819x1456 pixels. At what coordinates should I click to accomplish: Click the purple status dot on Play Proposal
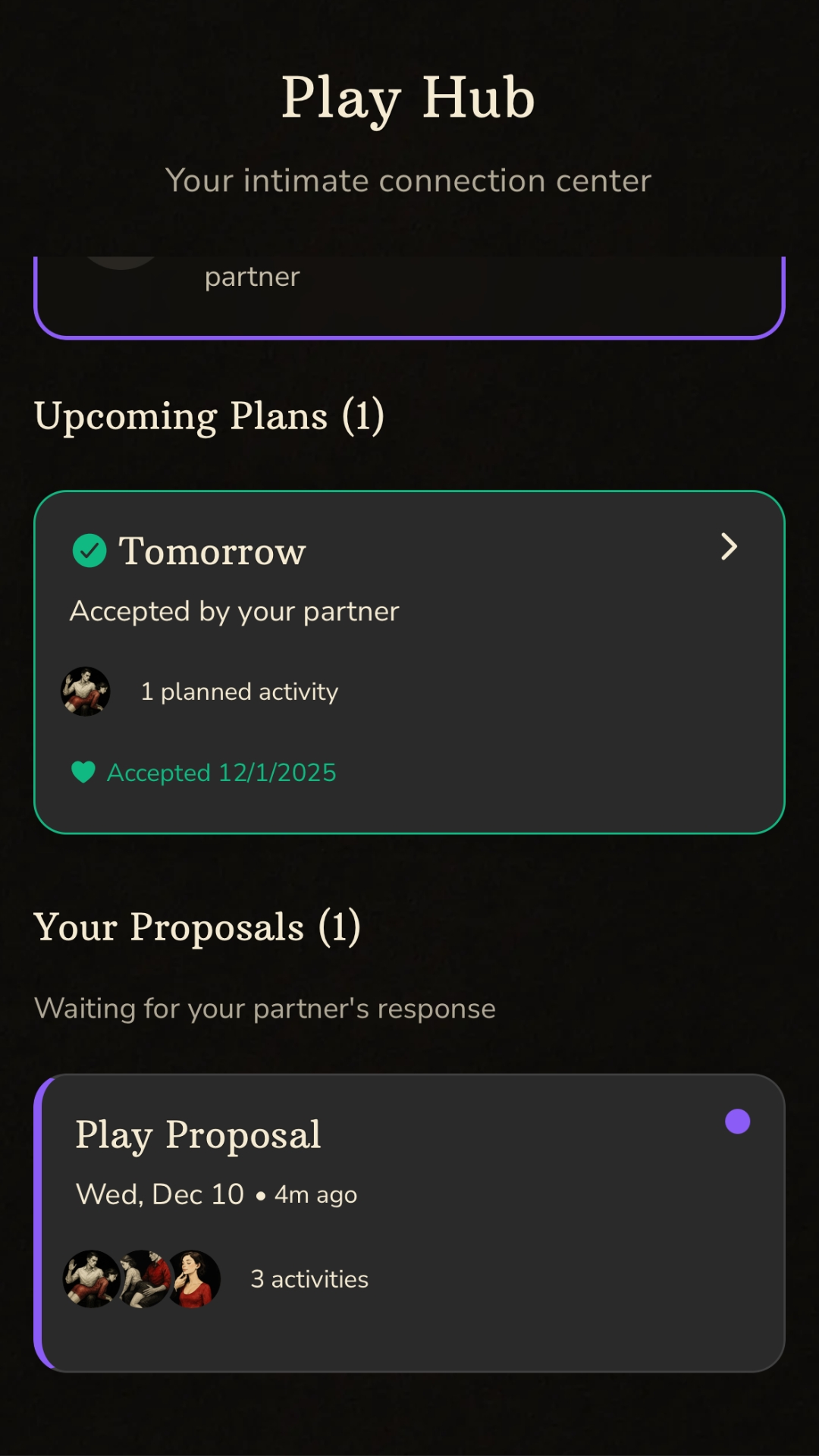(737, 1122)
